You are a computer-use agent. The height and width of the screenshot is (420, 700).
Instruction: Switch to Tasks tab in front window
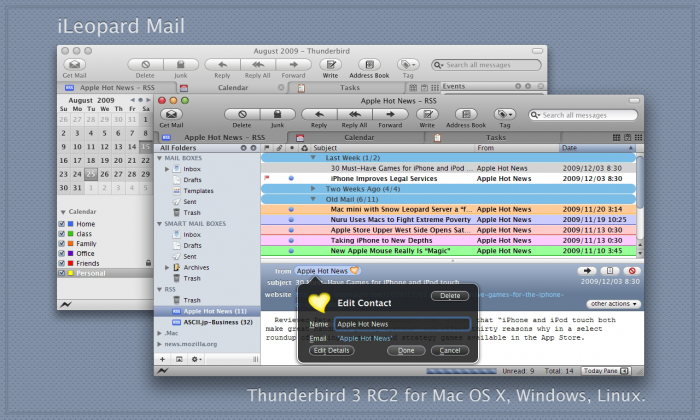point(496,137)
